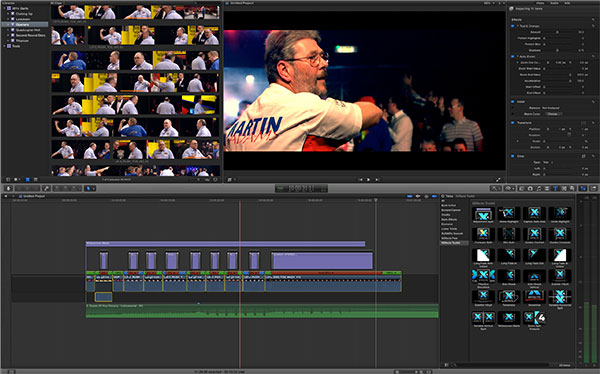Disable the Auto Zoom effect checkbox
Image resolution: width=600 pixels, height=374 pixels.
pos(512,56)
